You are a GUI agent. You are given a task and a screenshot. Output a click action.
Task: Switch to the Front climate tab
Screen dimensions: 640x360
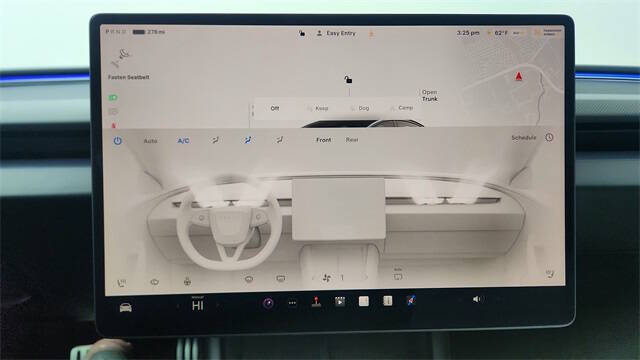click(x=324, y=140)
